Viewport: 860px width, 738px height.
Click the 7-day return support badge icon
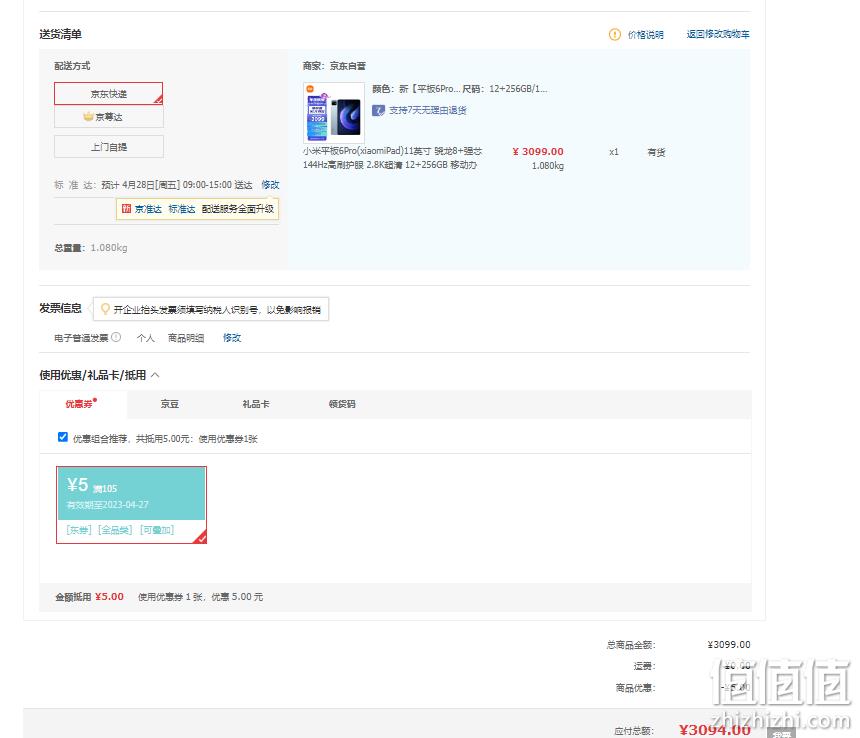(378, 110)
